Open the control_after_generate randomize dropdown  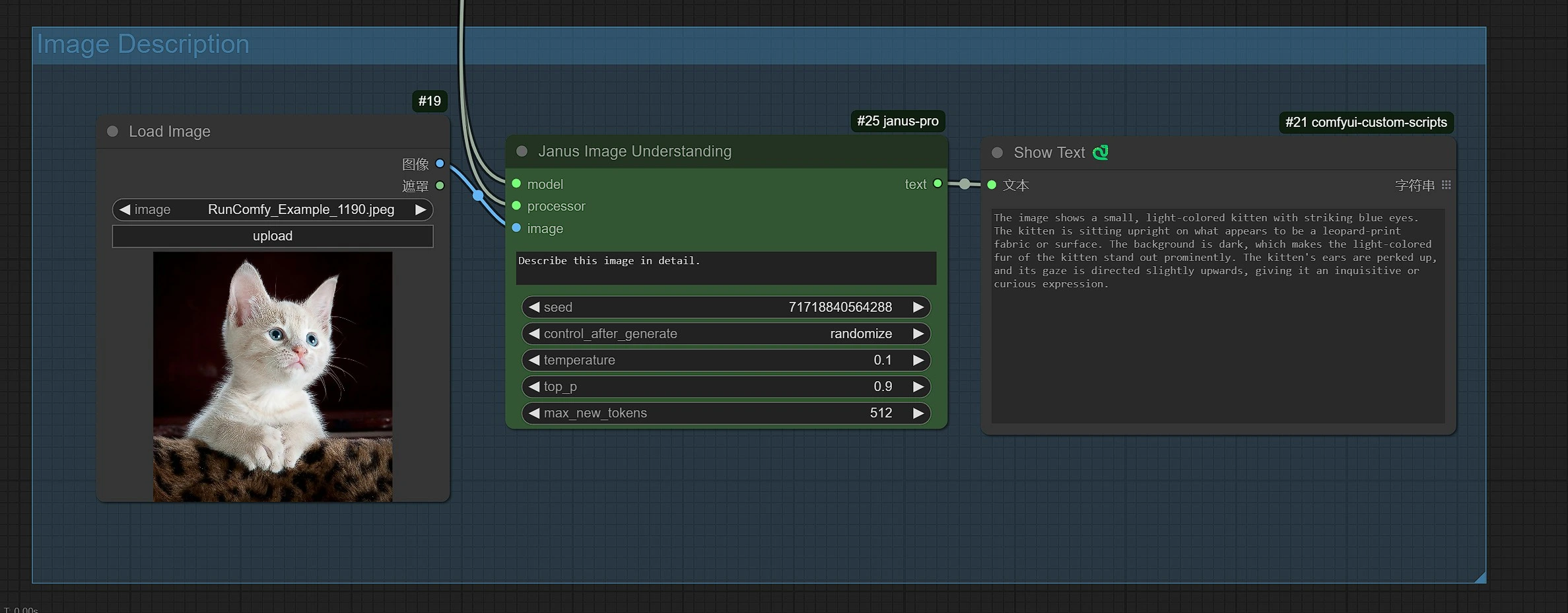(726, 334)
